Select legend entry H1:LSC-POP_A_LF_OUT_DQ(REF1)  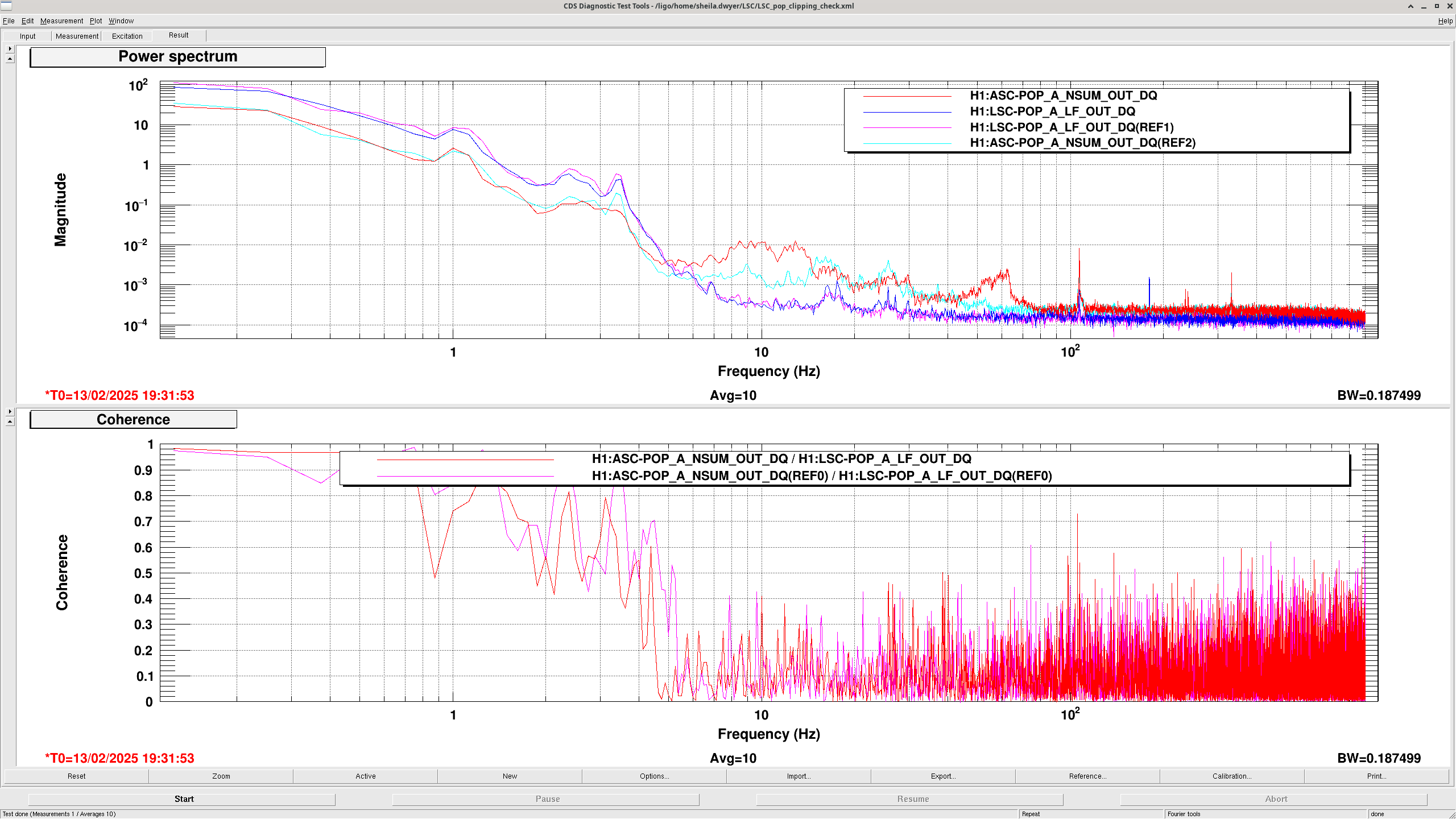(x=1072, y=127)
